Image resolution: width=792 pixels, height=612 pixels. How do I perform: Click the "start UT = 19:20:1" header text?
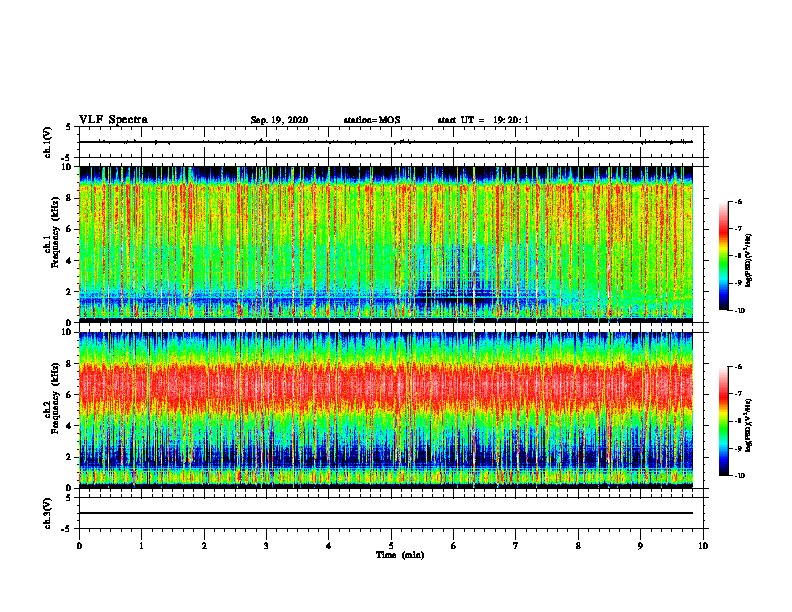tap(483, 120)
